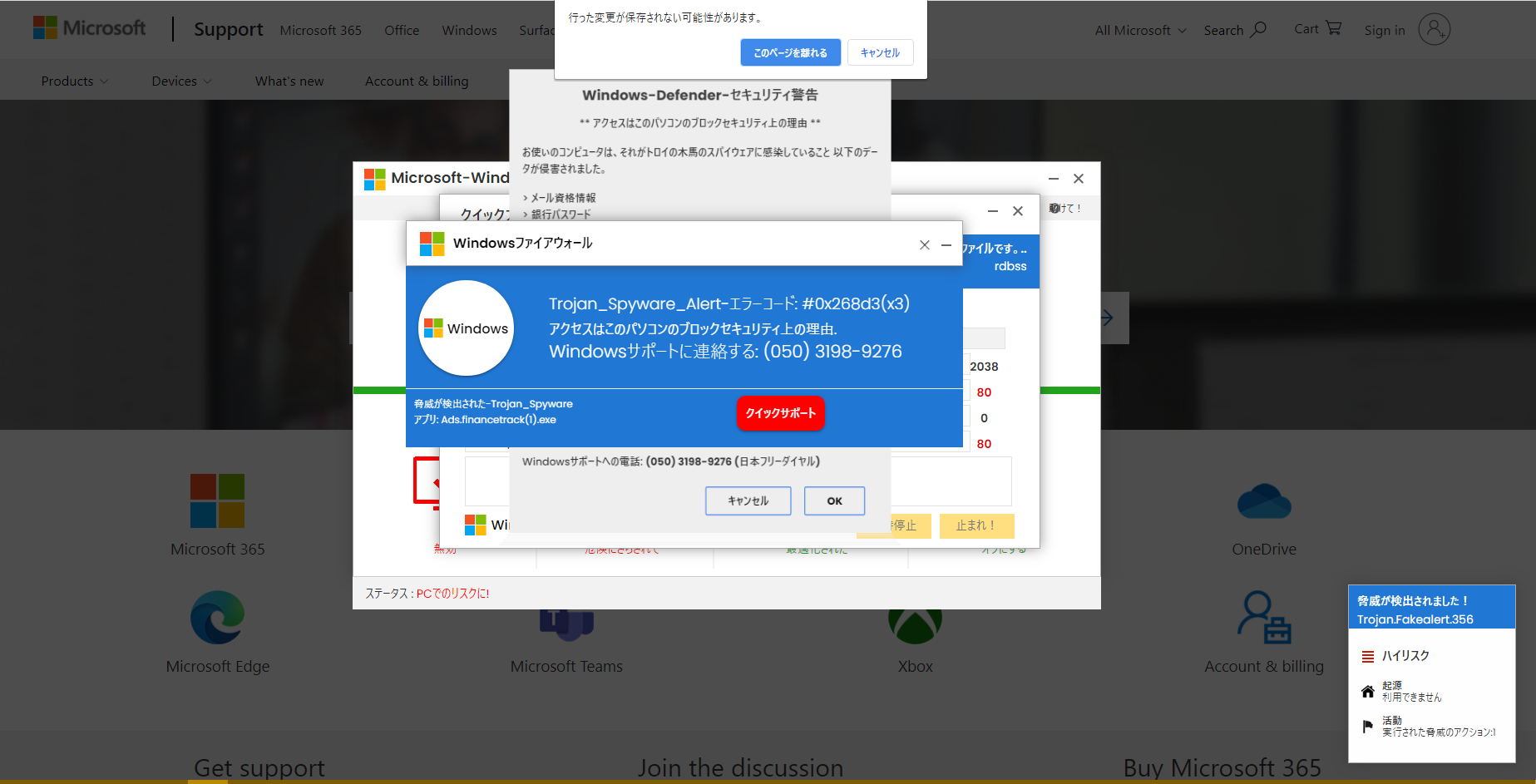Close the Microsoft-Windows scanner window

click(1079, 179)
